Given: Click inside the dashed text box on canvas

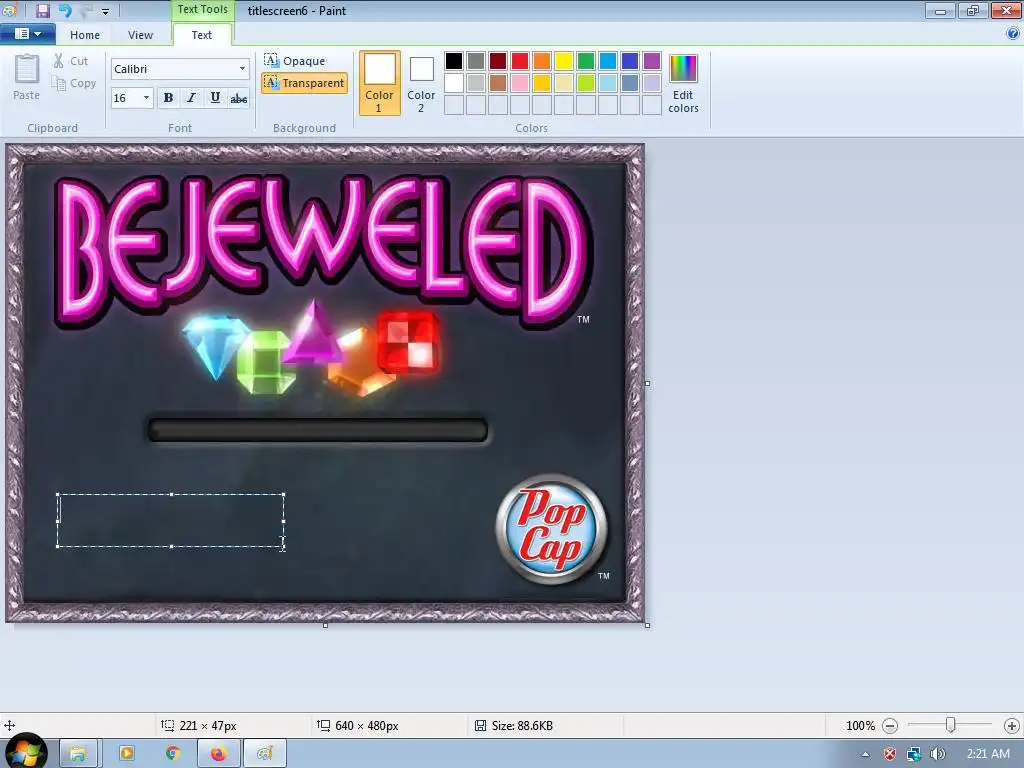Looking at the screenshot, I should [x=170, y=520].
